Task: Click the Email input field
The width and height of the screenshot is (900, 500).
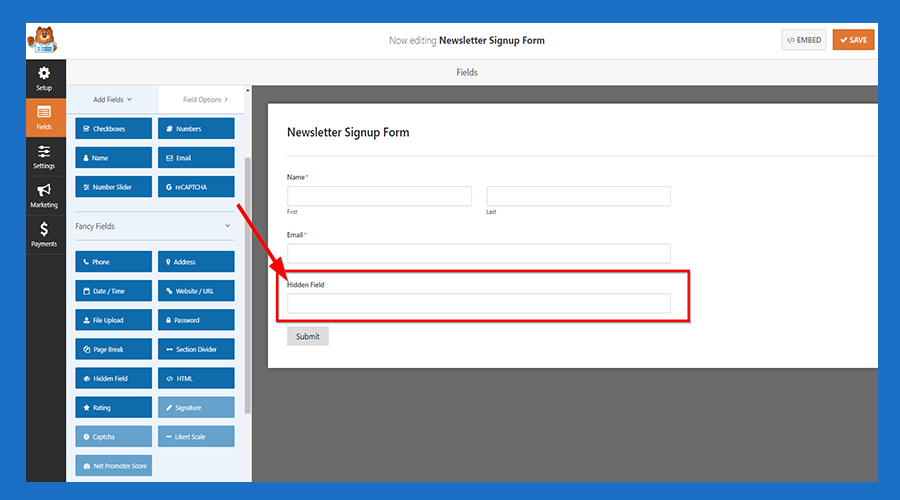Action: tap(478, 253)
